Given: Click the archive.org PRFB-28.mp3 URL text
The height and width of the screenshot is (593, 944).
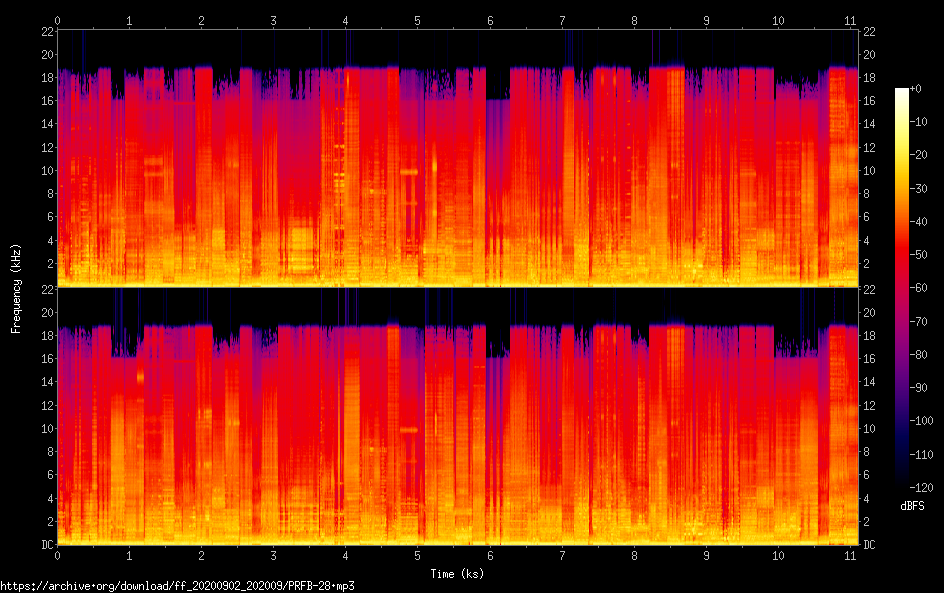Looking at the screenshot, I should [x=178, y=586].
